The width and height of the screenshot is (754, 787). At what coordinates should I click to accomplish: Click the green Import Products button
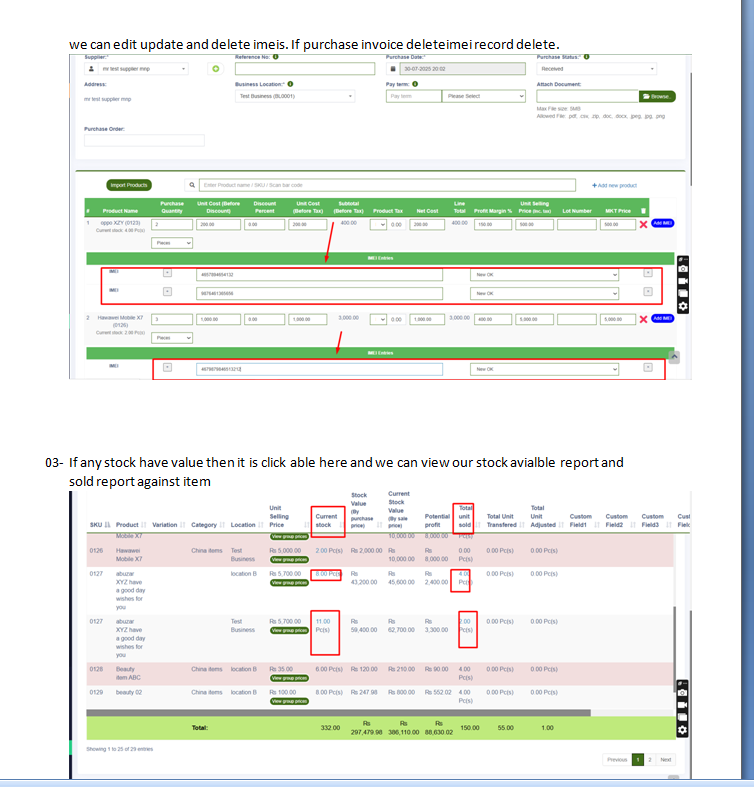click(x=129, y=185)
